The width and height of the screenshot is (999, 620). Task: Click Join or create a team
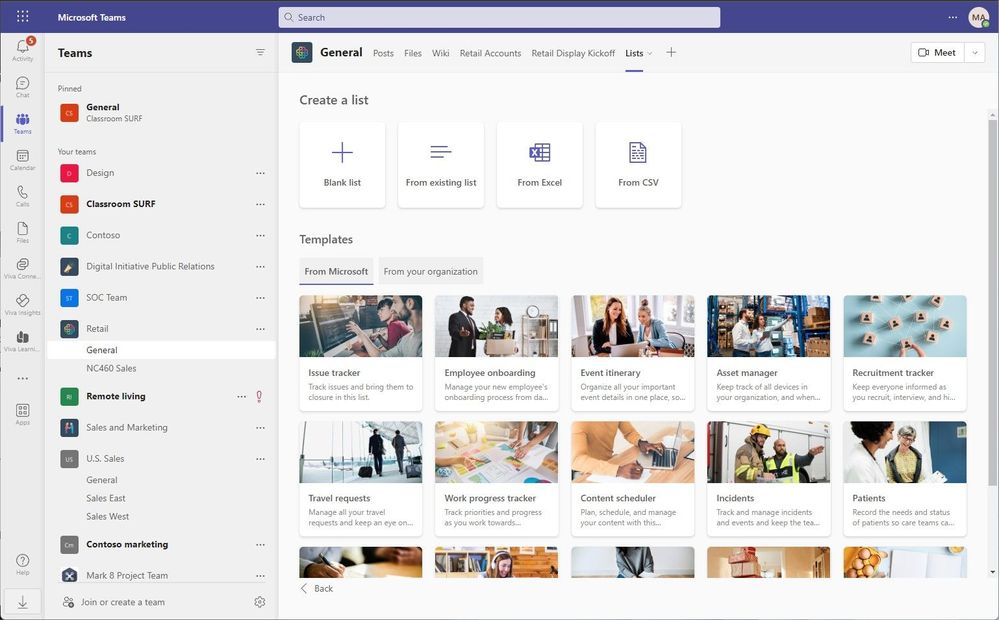(x=115, y=602)
